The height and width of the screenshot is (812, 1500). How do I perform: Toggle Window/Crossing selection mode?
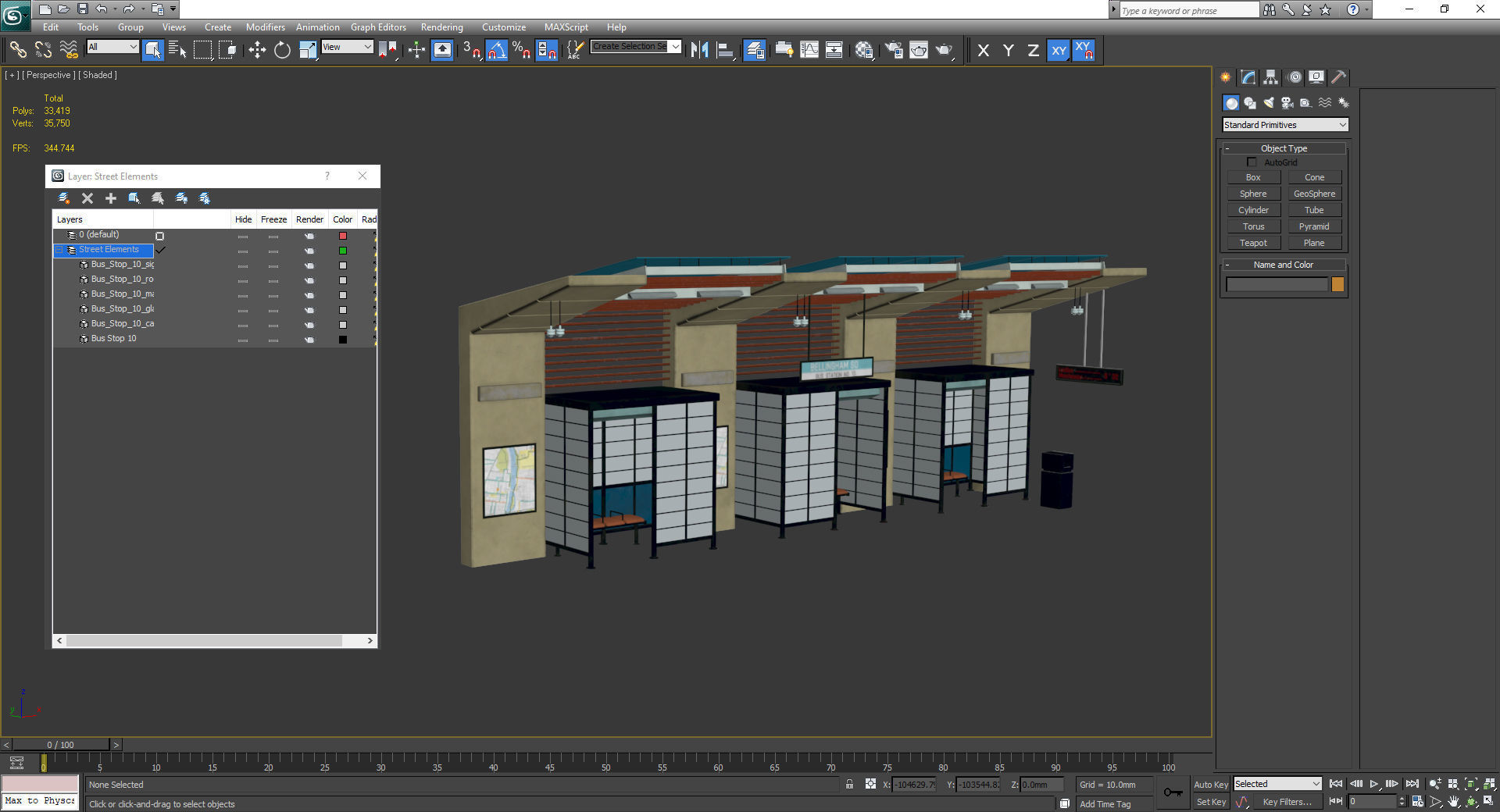[x=227, y=50]
